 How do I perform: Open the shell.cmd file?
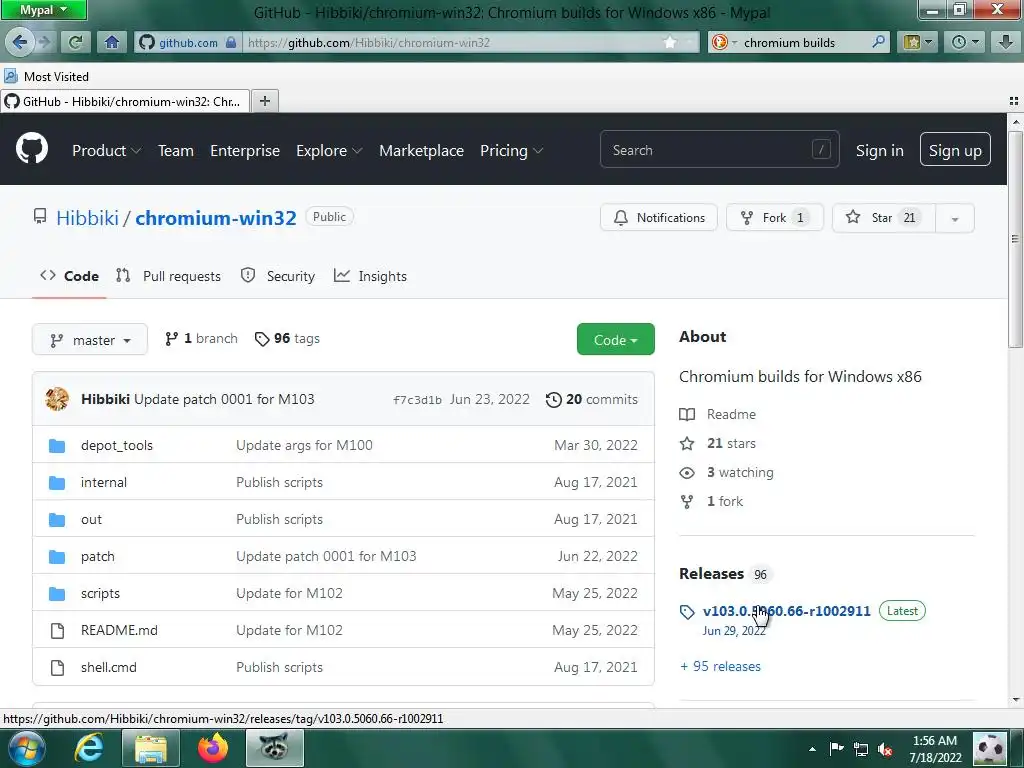pos(109,667)
